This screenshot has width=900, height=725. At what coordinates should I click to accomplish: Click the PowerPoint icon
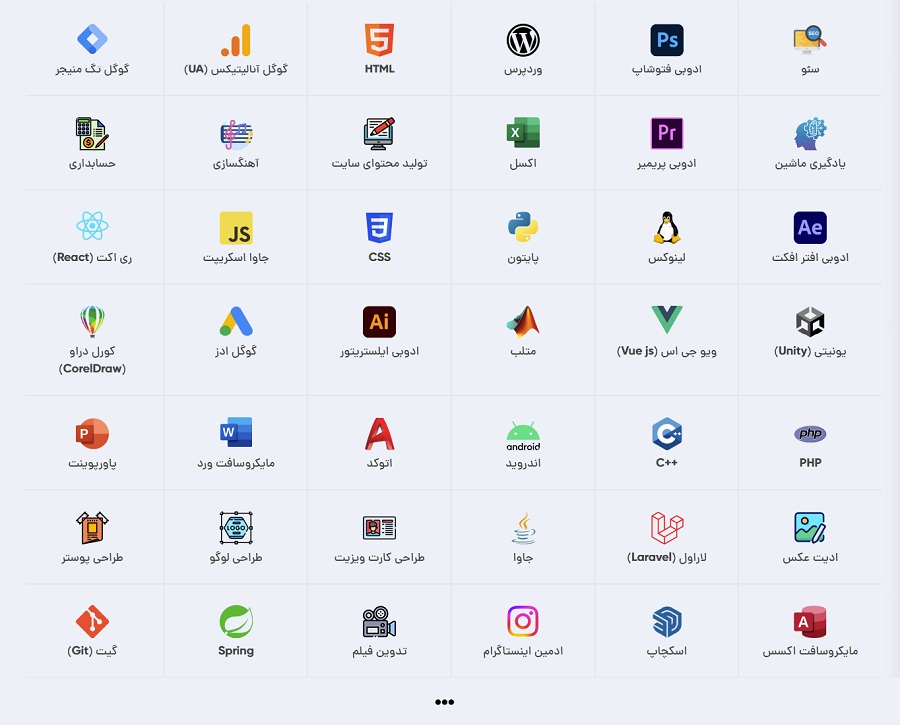coord(92,433)
